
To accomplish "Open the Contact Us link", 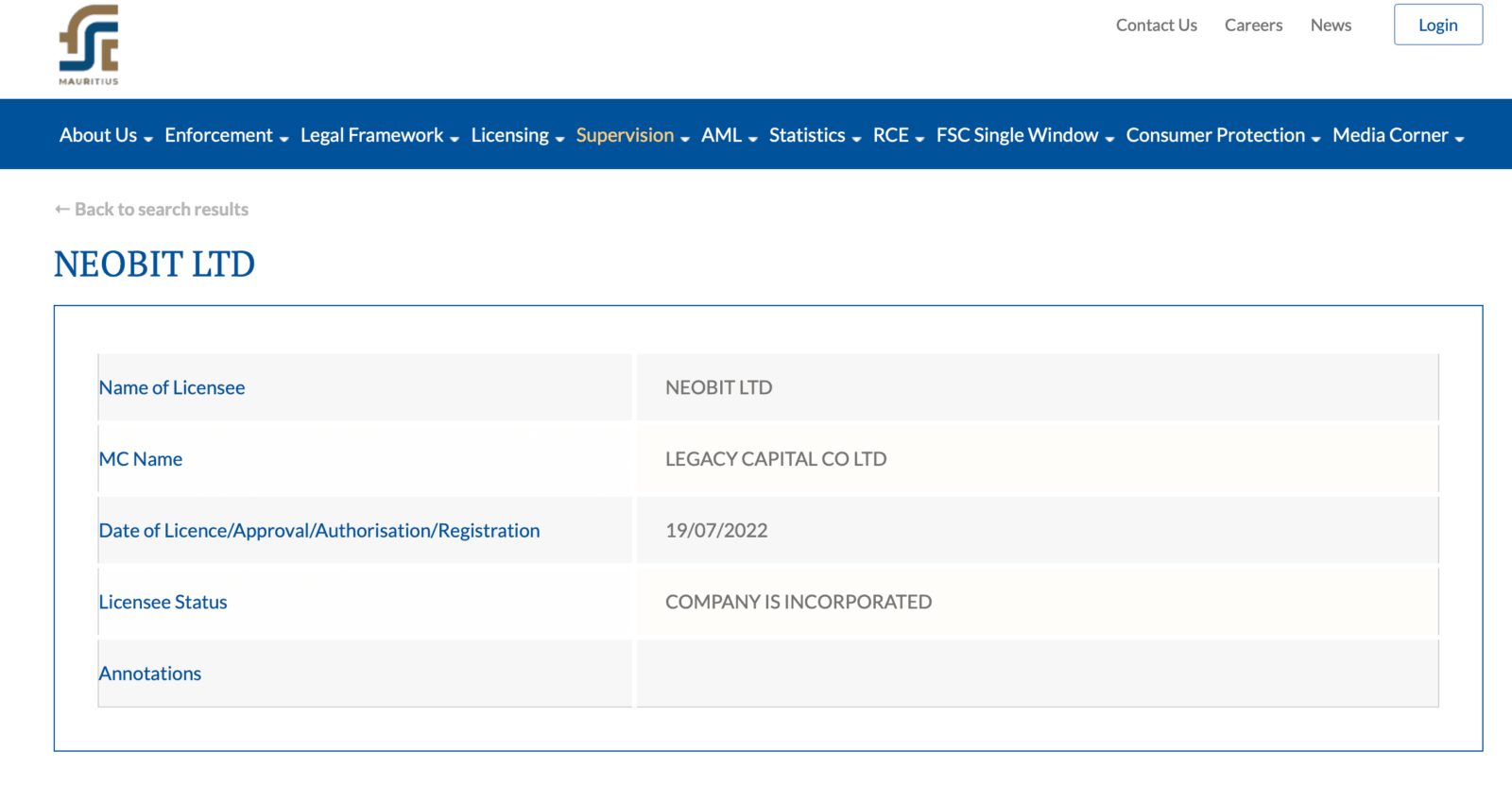I will pyautogui.click(x=1157, y=26).
